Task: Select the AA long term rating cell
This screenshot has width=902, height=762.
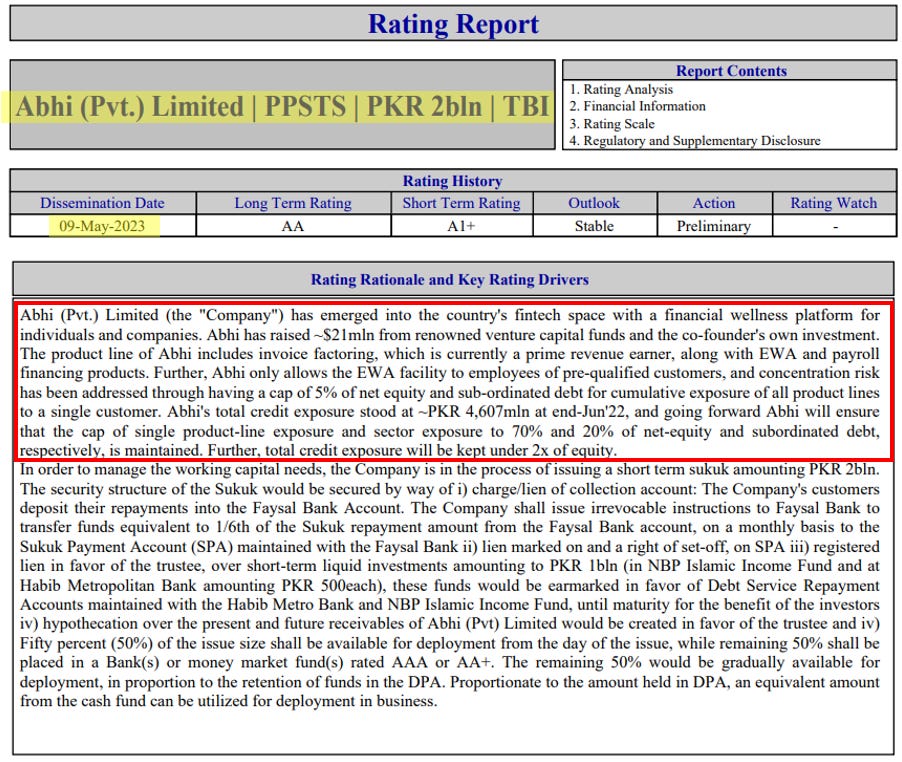Action: 292,226
